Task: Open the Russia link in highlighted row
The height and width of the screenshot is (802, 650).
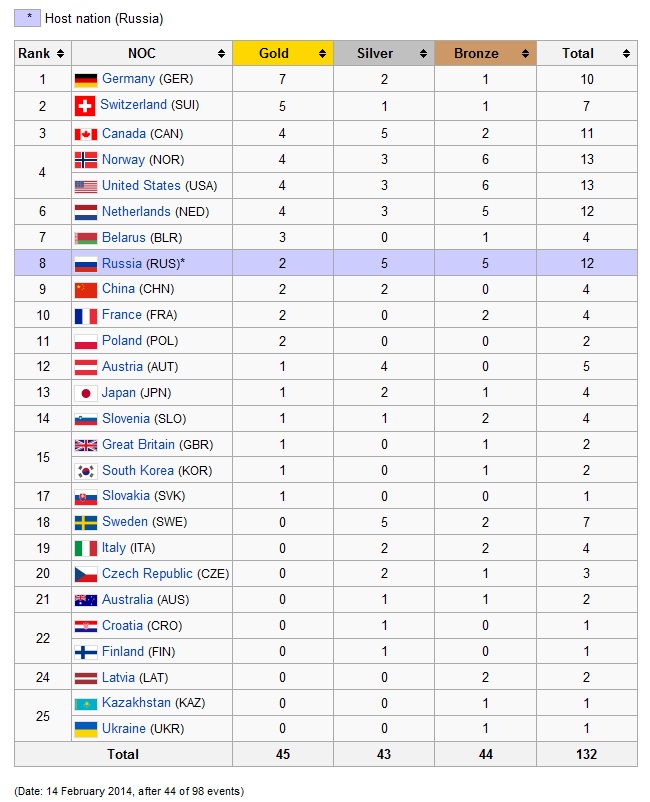Action: point(122,263)
